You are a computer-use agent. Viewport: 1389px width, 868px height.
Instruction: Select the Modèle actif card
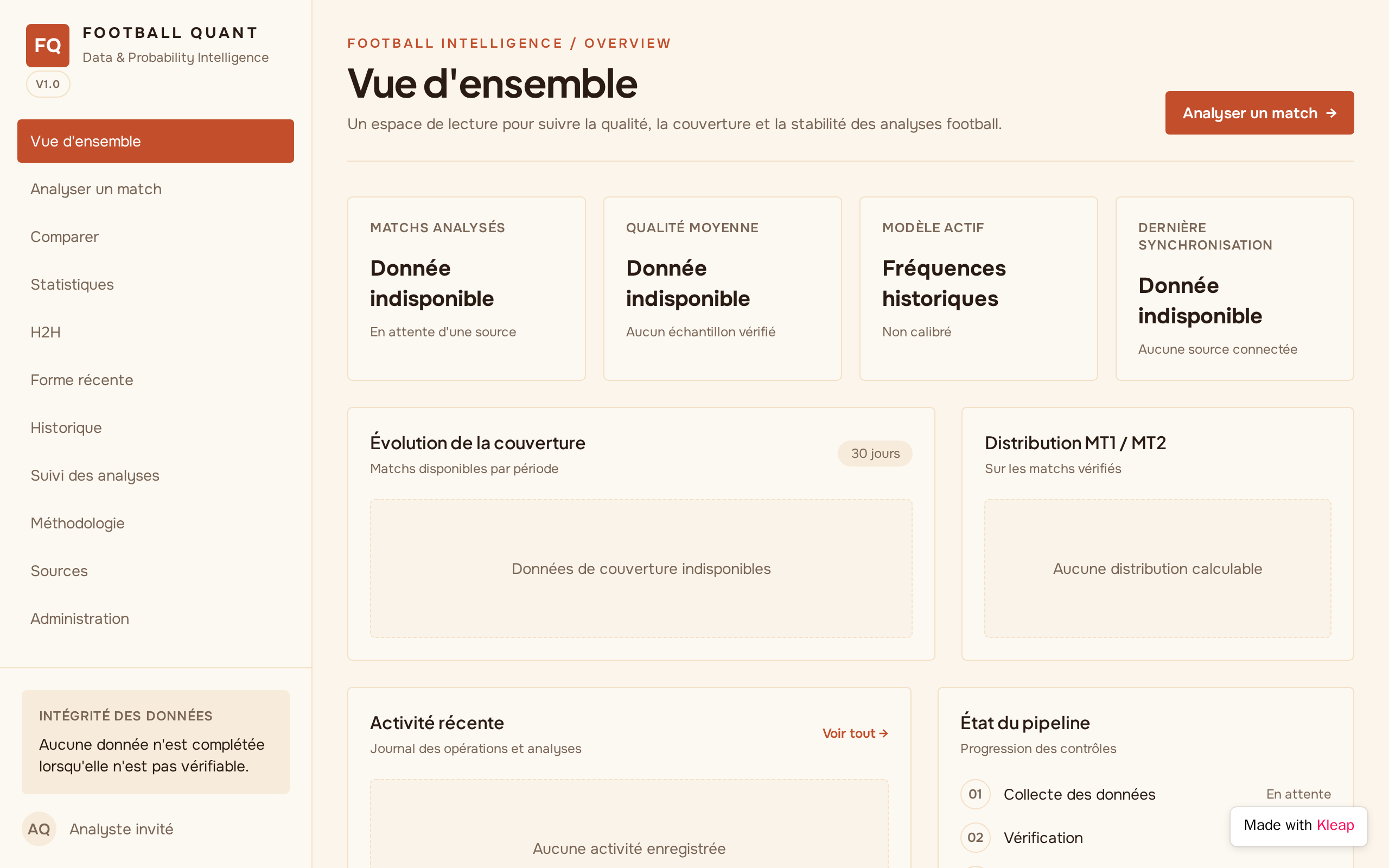coord(978,288)
